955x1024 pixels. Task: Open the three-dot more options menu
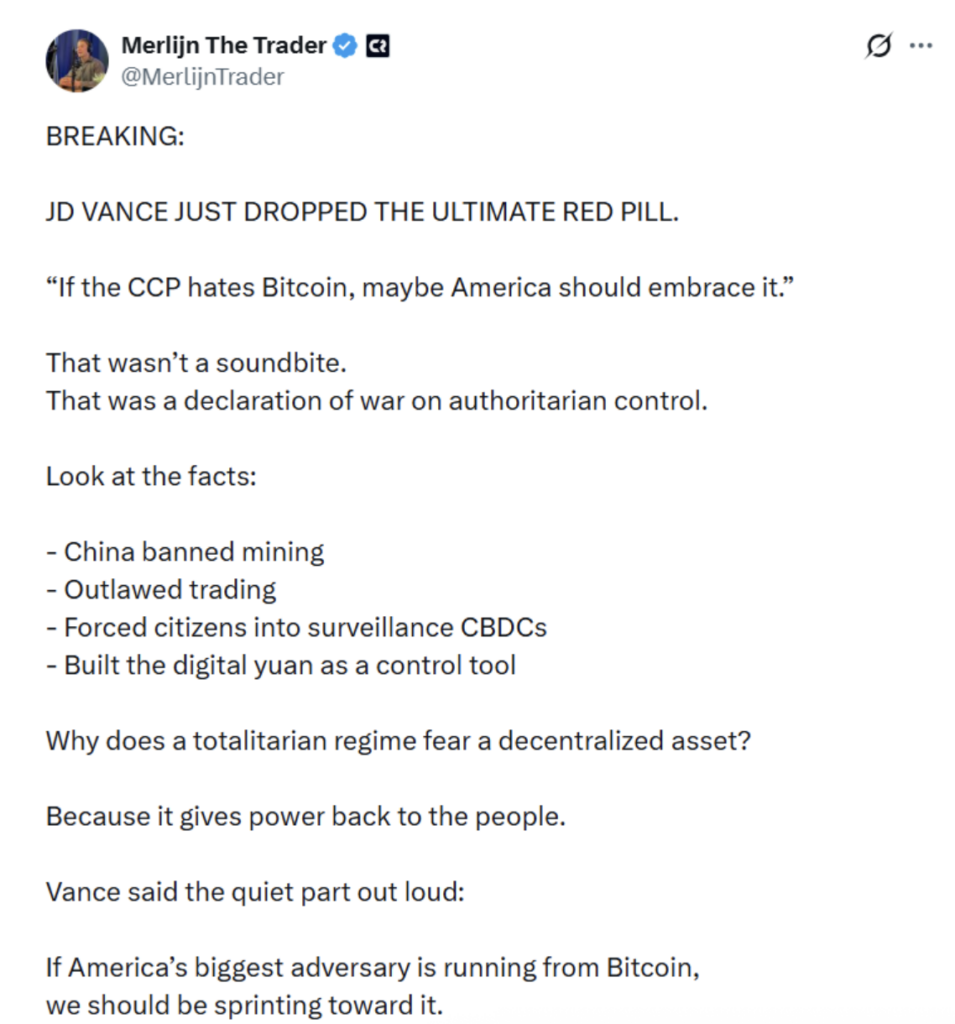[922, 44]
